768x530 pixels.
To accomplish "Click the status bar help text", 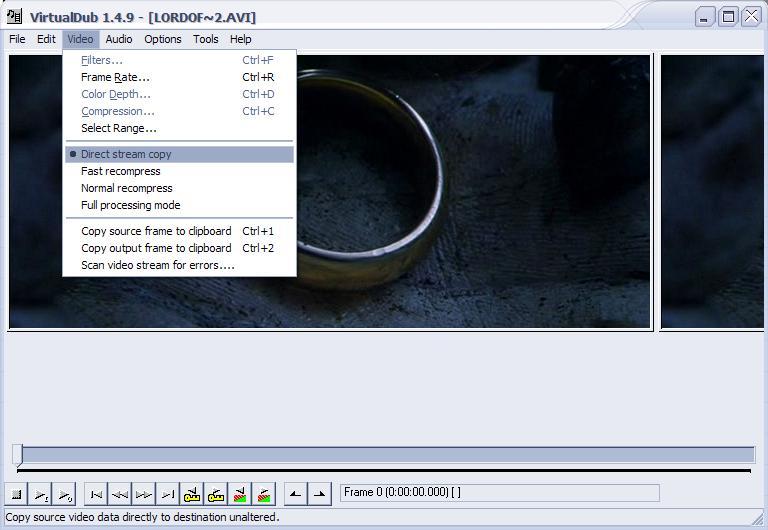I will pos(142,517).
